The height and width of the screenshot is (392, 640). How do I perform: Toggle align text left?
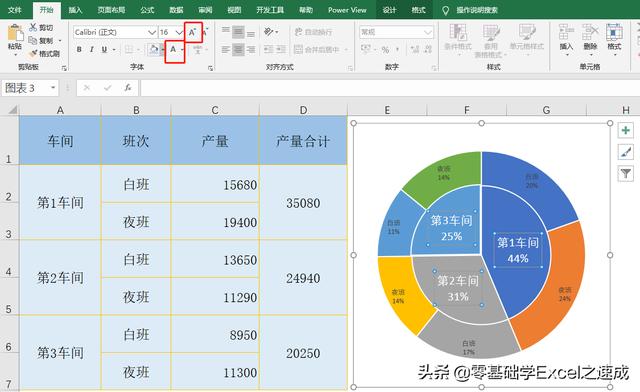click(x=226, y=50)
